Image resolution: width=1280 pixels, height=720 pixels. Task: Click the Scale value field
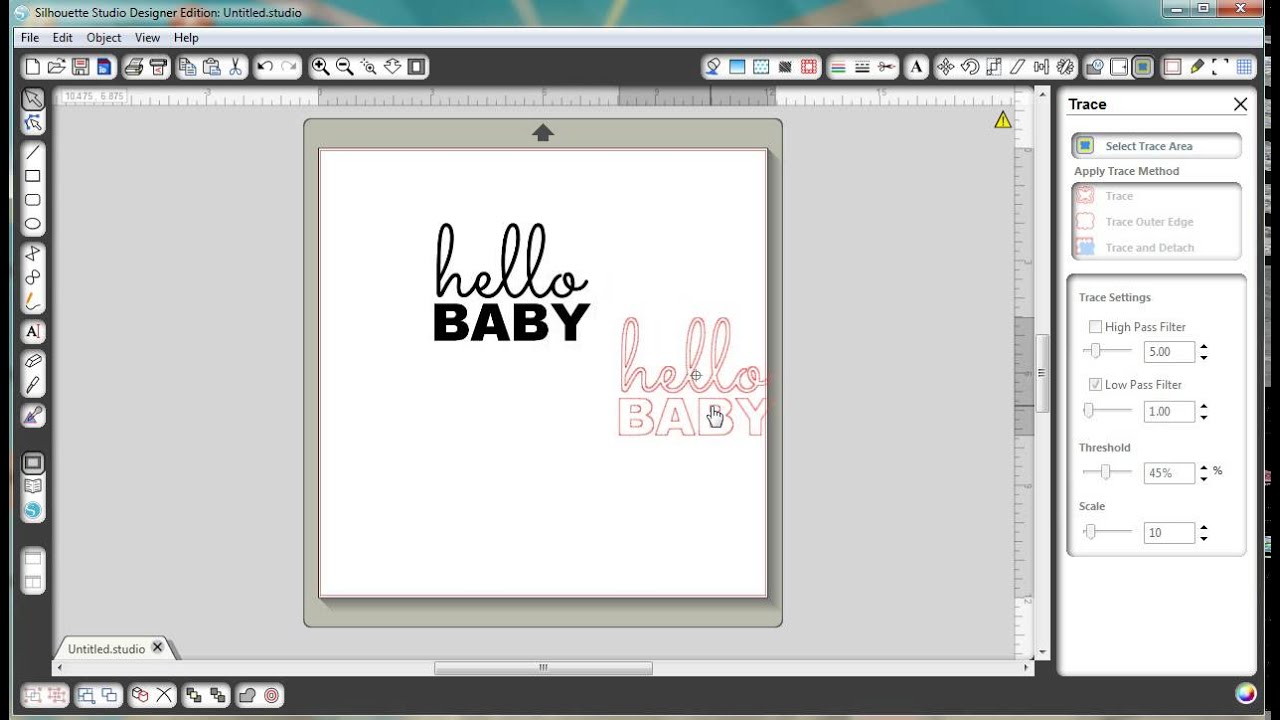(x=1169, y=533)
